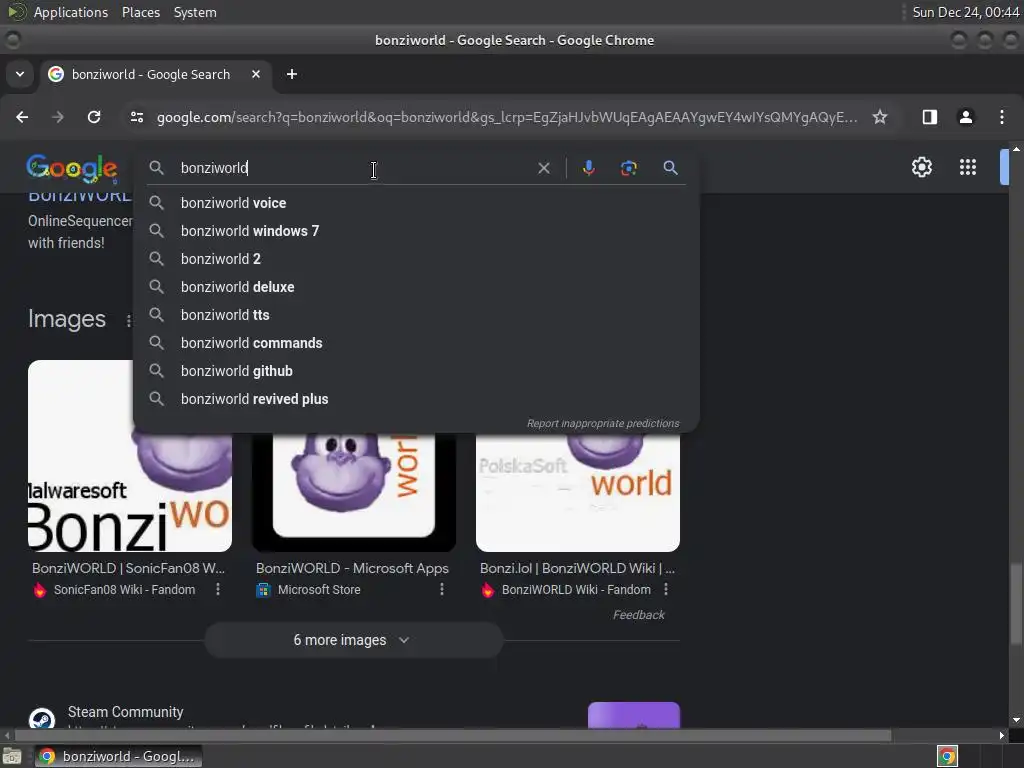The image size is (1024, 768).
Task: Click the Feedback link below images
Action: coord(639,615)
